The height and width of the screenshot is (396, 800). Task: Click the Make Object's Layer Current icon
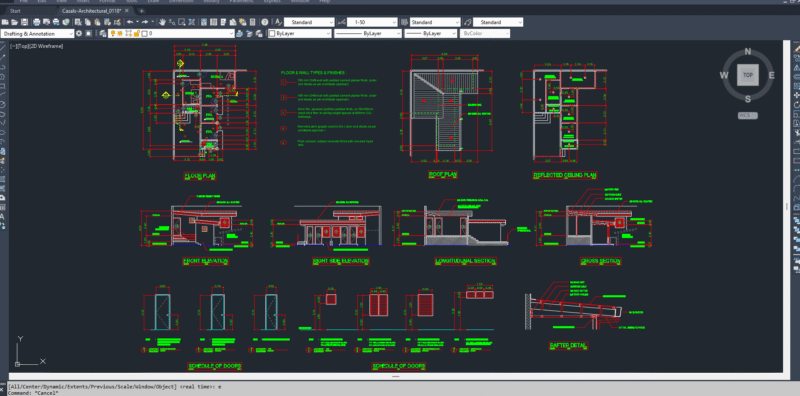tap(239, 33)
